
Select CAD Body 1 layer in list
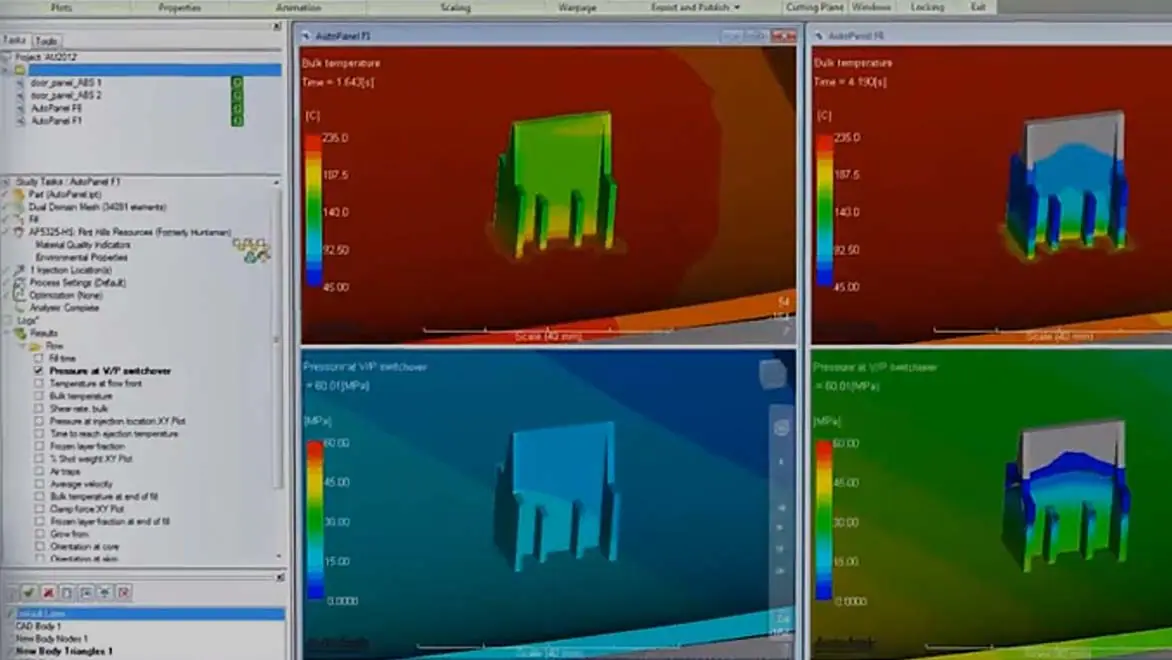(x=39, y=626)
